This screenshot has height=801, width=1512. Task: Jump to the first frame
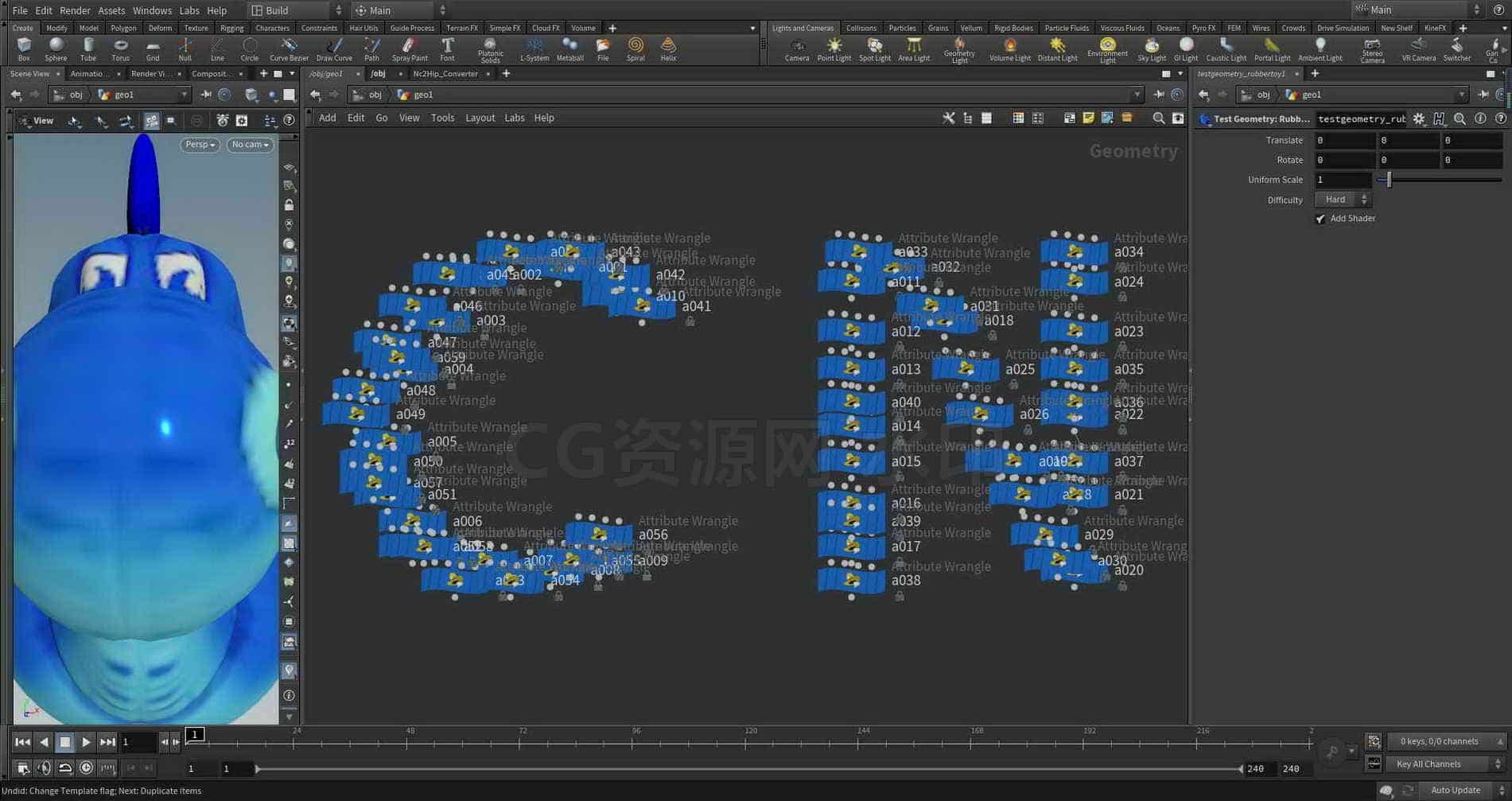(x=22, y=742)
